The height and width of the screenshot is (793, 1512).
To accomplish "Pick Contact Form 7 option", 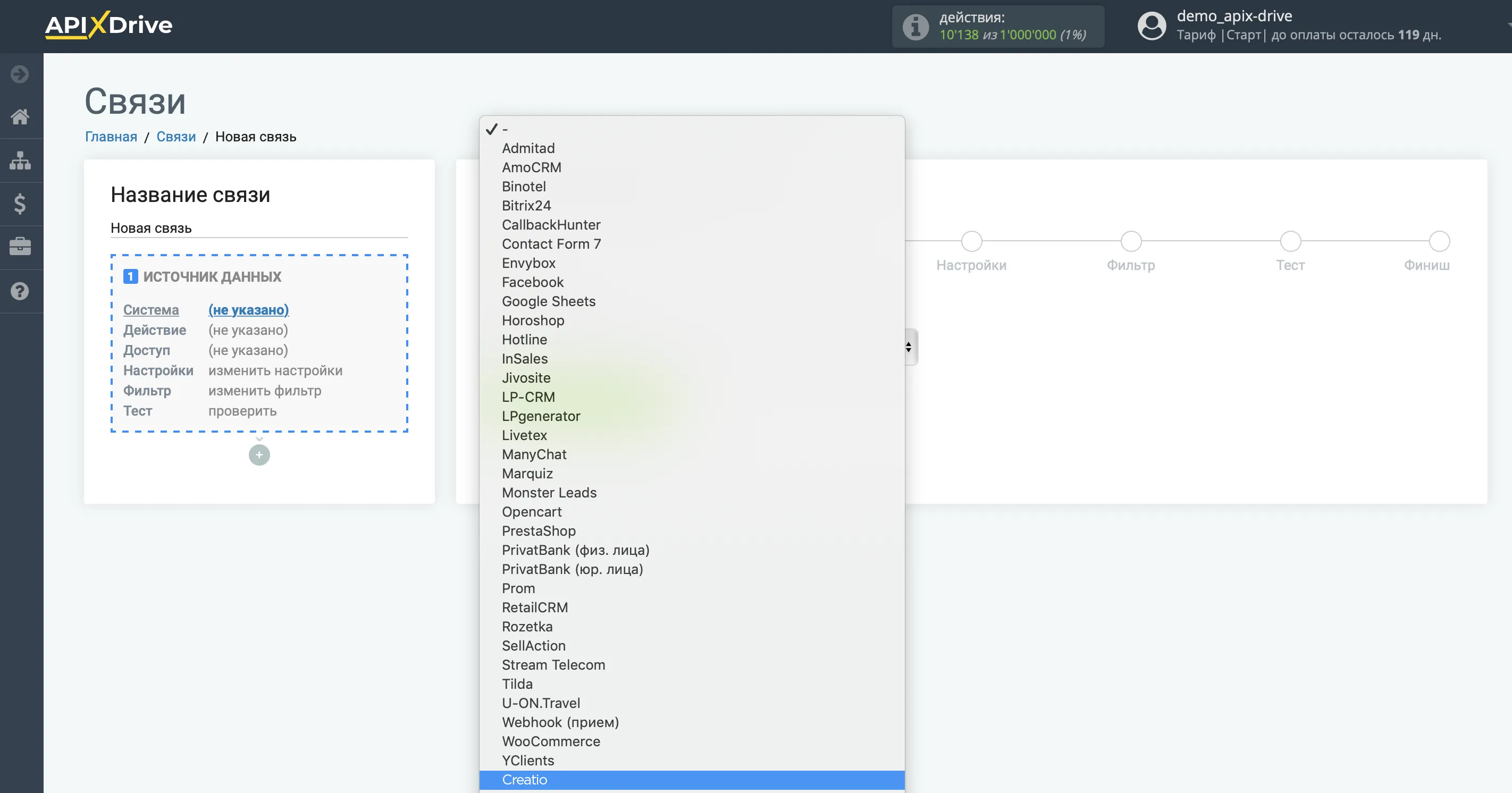I will 692,244.
